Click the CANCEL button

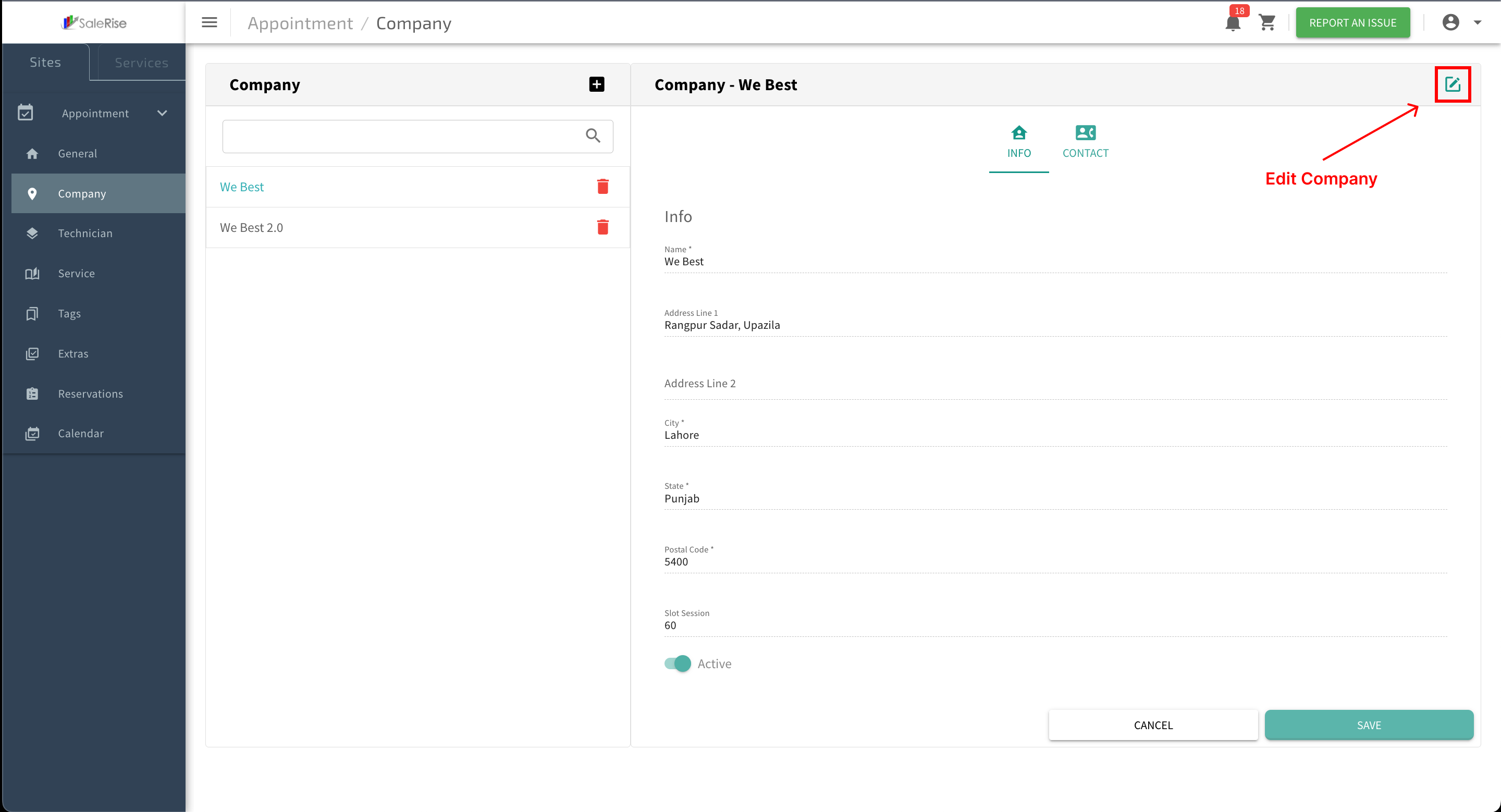point(1152,725)
